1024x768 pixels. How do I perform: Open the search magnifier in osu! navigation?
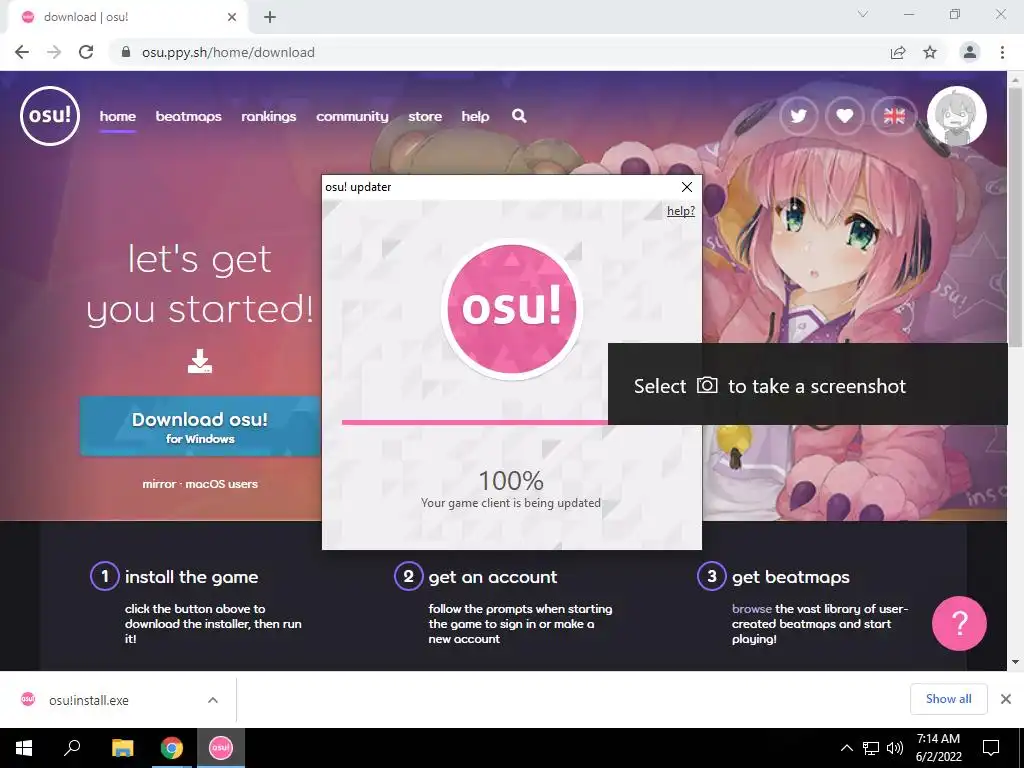coord(519,116)
